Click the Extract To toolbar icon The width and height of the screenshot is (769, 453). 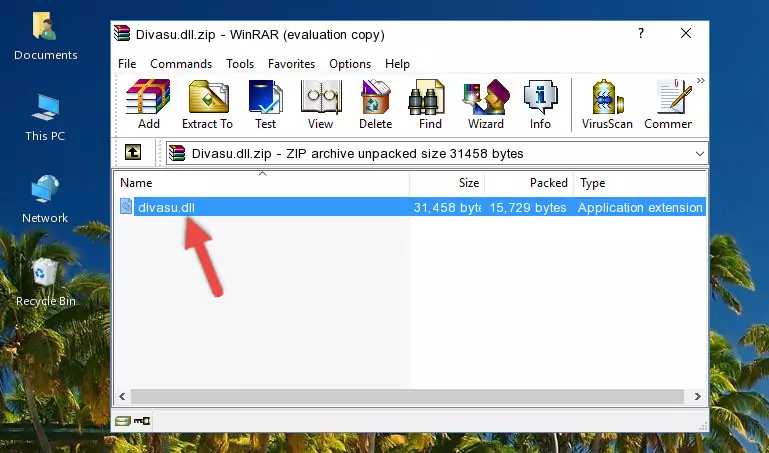coord(207,104)
